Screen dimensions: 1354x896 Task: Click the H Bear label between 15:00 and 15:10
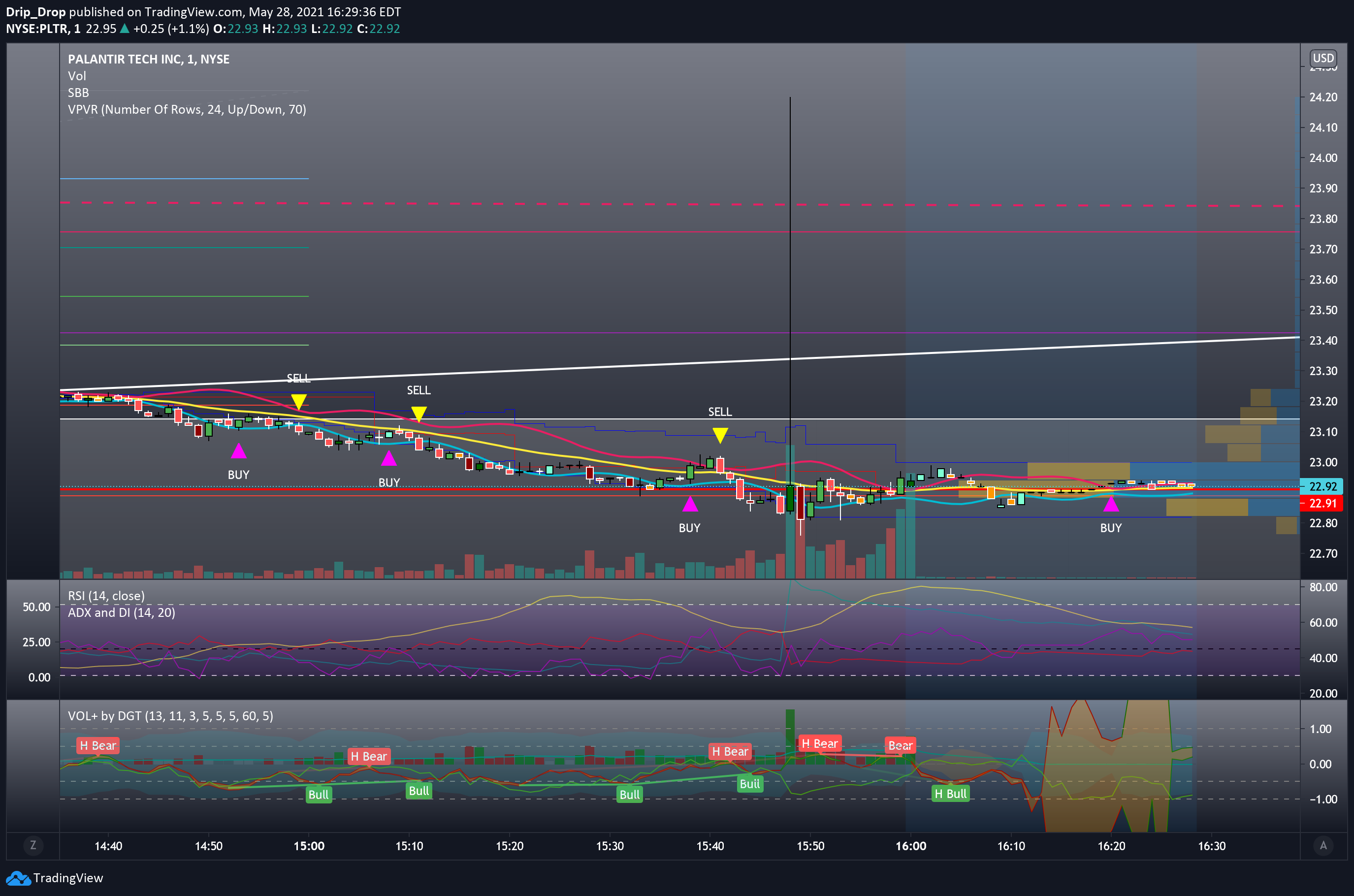[369, 757]
